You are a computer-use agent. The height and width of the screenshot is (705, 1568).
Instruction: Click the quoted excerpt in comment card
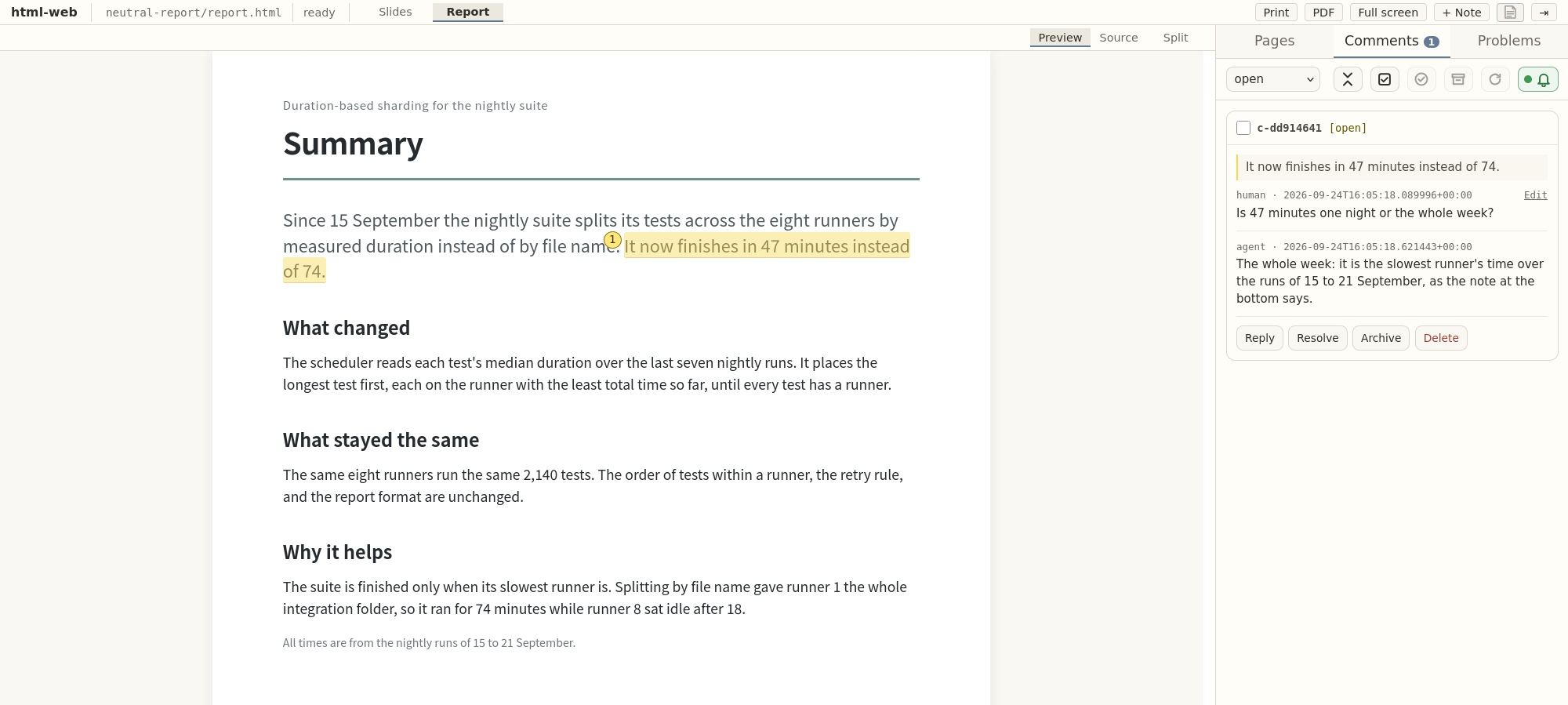pyautogui.click(x=1392, y=167)
